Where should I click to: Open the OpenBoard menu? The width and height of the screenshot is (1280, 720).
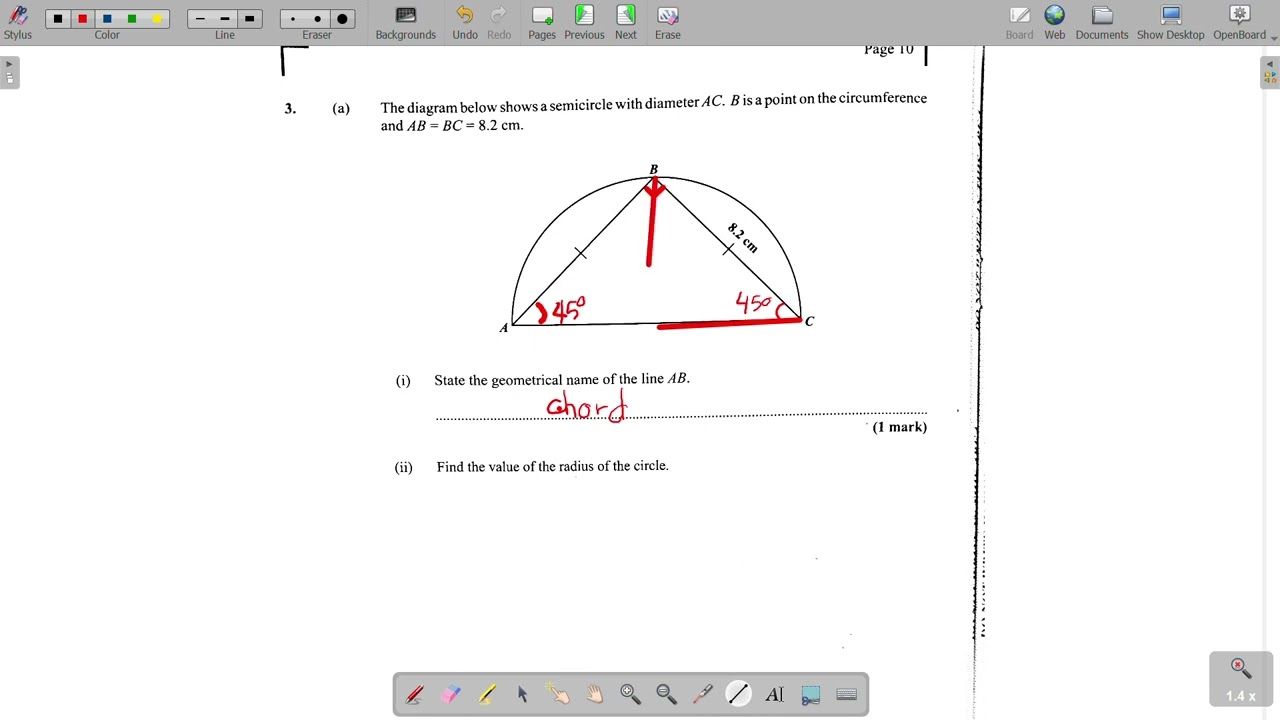point(1239,23)
